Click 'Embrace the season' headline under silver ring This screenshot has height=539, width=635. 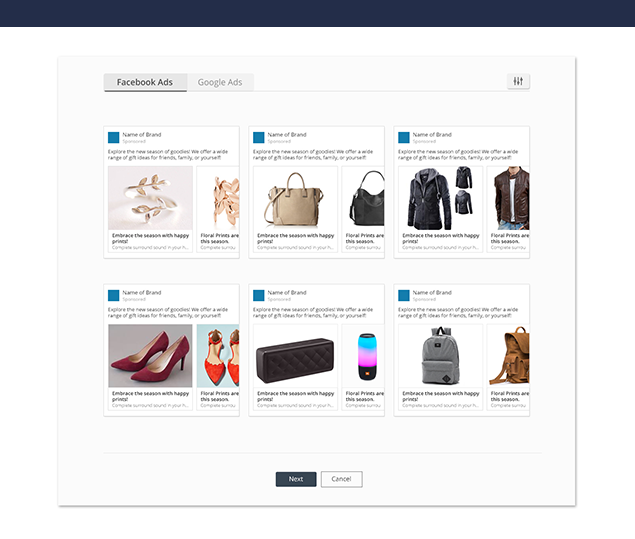tap(150, 238)
